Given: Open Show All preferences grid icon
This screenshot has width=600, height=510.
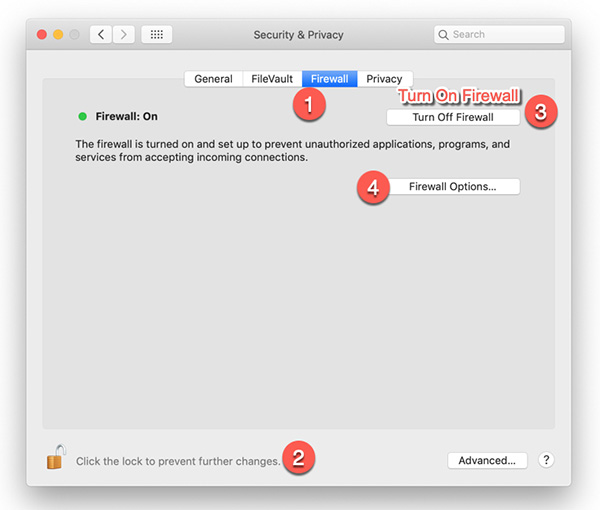Looking at the screenshot, I should (157, 35).
